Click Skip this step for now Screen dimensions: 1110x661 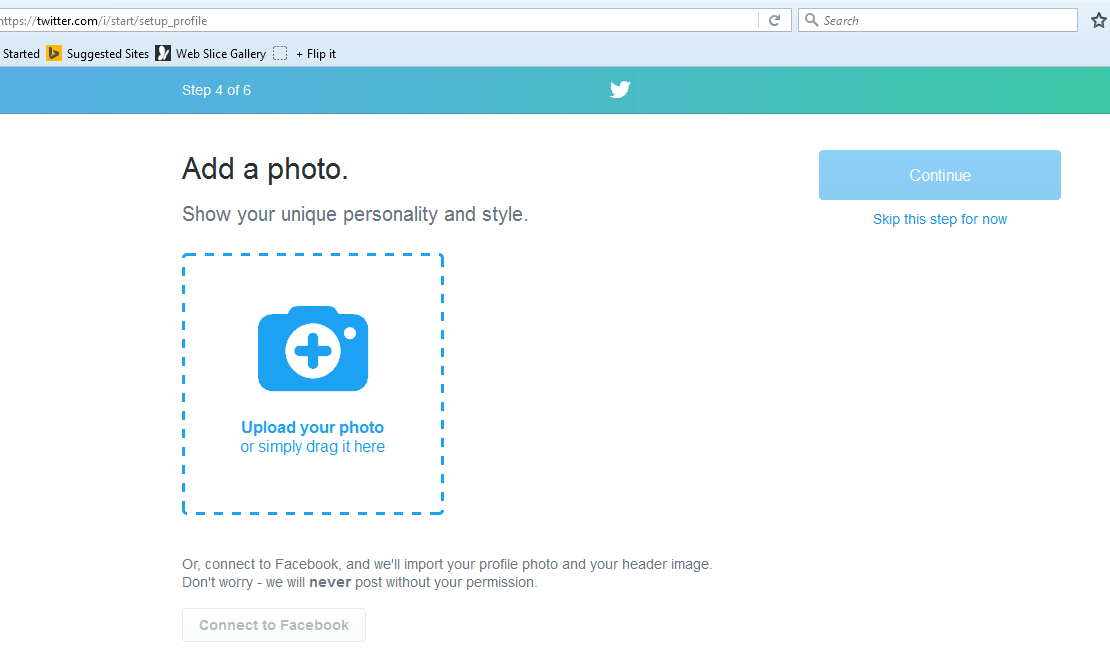pos(939,219)
